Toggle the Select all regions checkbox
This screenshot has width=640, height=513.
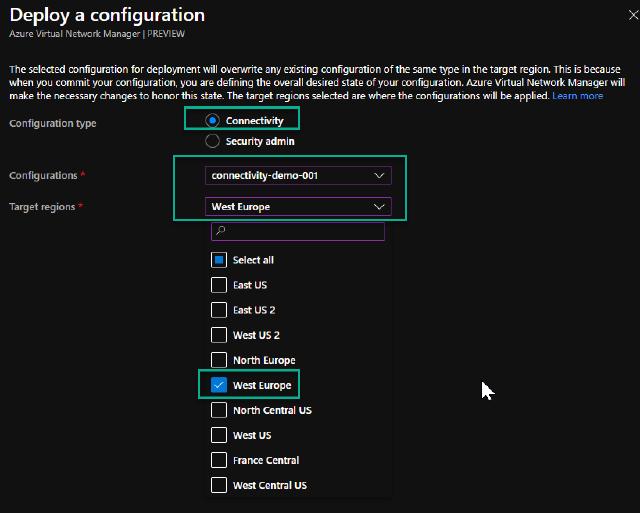click(220, 260)
